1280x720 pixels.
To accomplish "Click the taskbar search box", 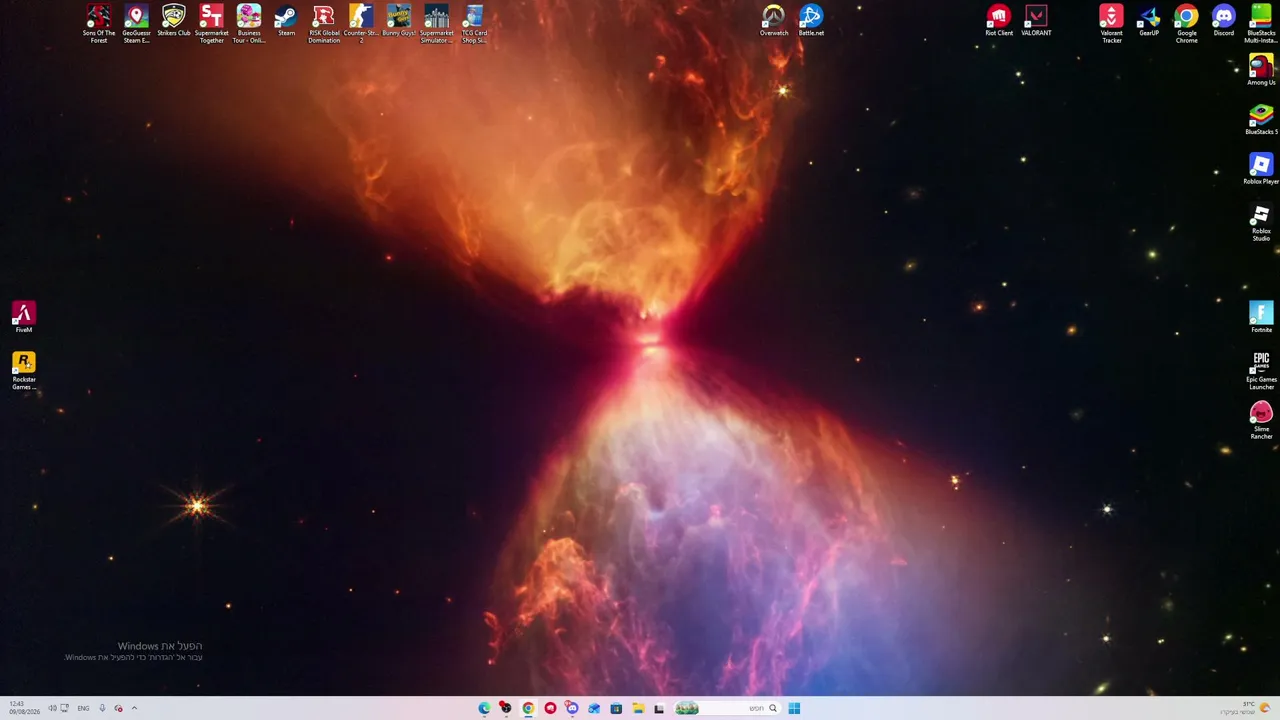I will 728,708.
